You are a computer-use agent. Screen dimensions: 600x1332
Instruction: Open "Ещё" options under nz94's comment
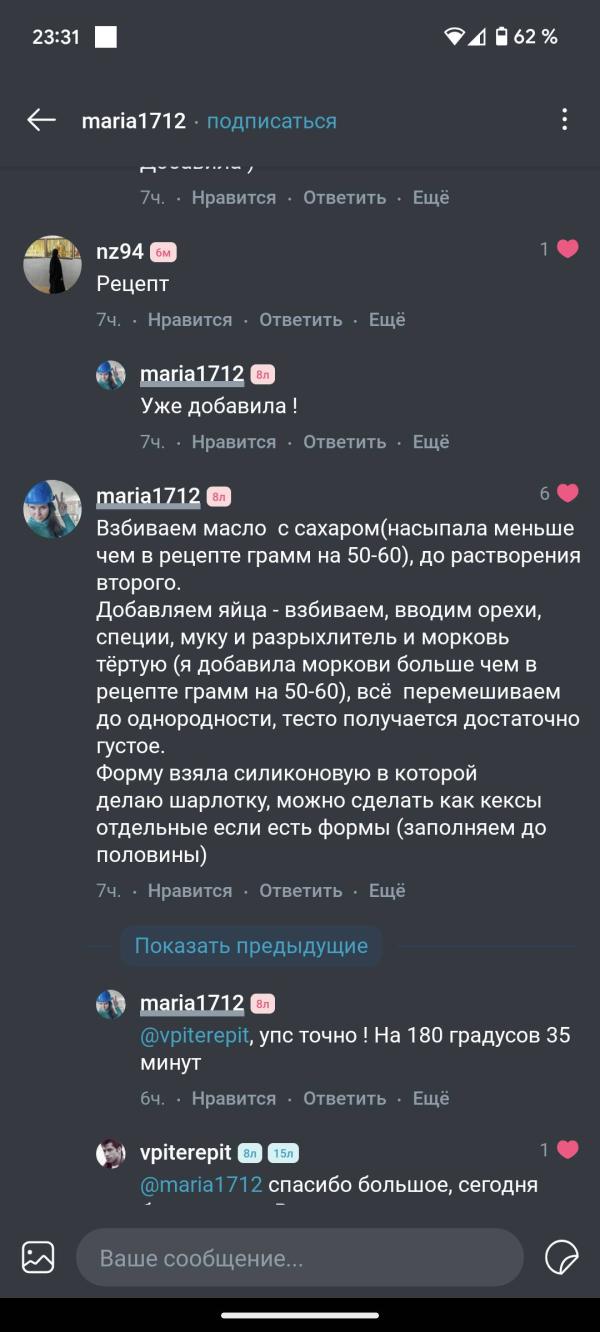pos(387,320)
